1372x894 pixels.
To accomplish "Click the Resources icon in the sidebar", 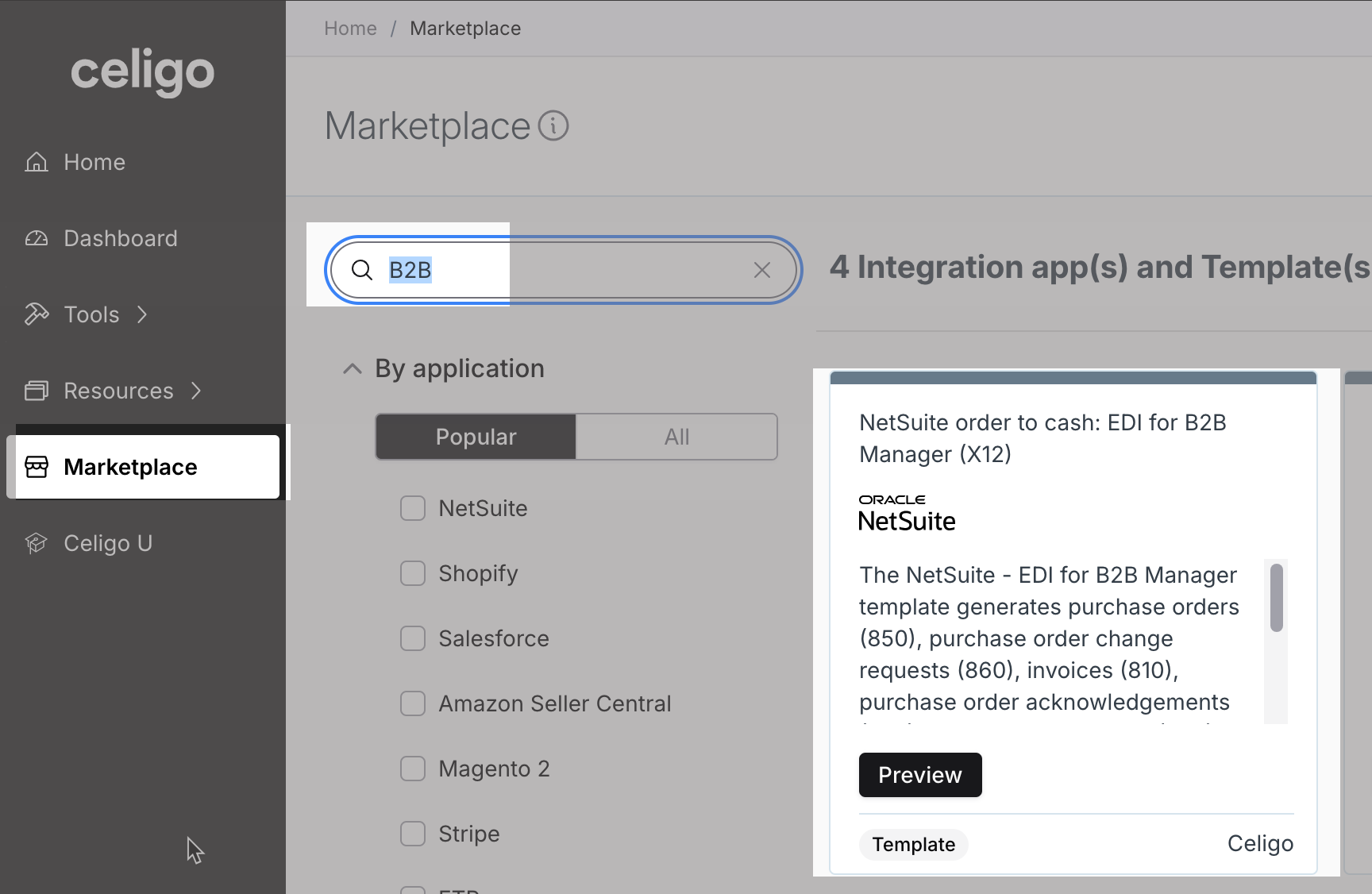I will point(37,391).
